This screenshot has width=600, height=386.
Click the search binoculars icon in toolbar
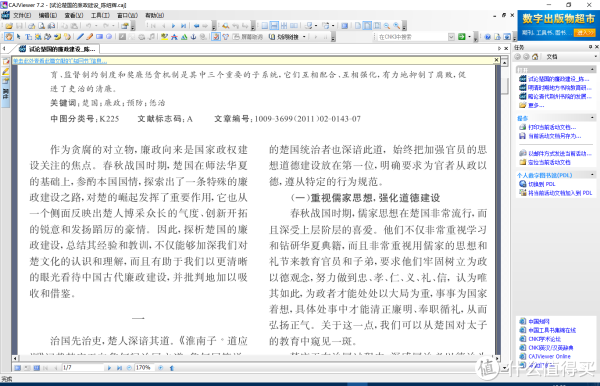pos(226,26)
